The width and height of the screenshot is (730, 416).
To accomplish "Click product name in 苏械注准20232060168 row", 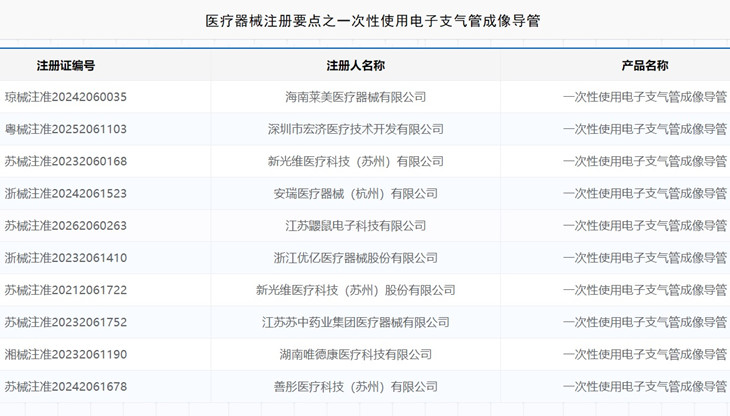I will (x=645, y=161).
